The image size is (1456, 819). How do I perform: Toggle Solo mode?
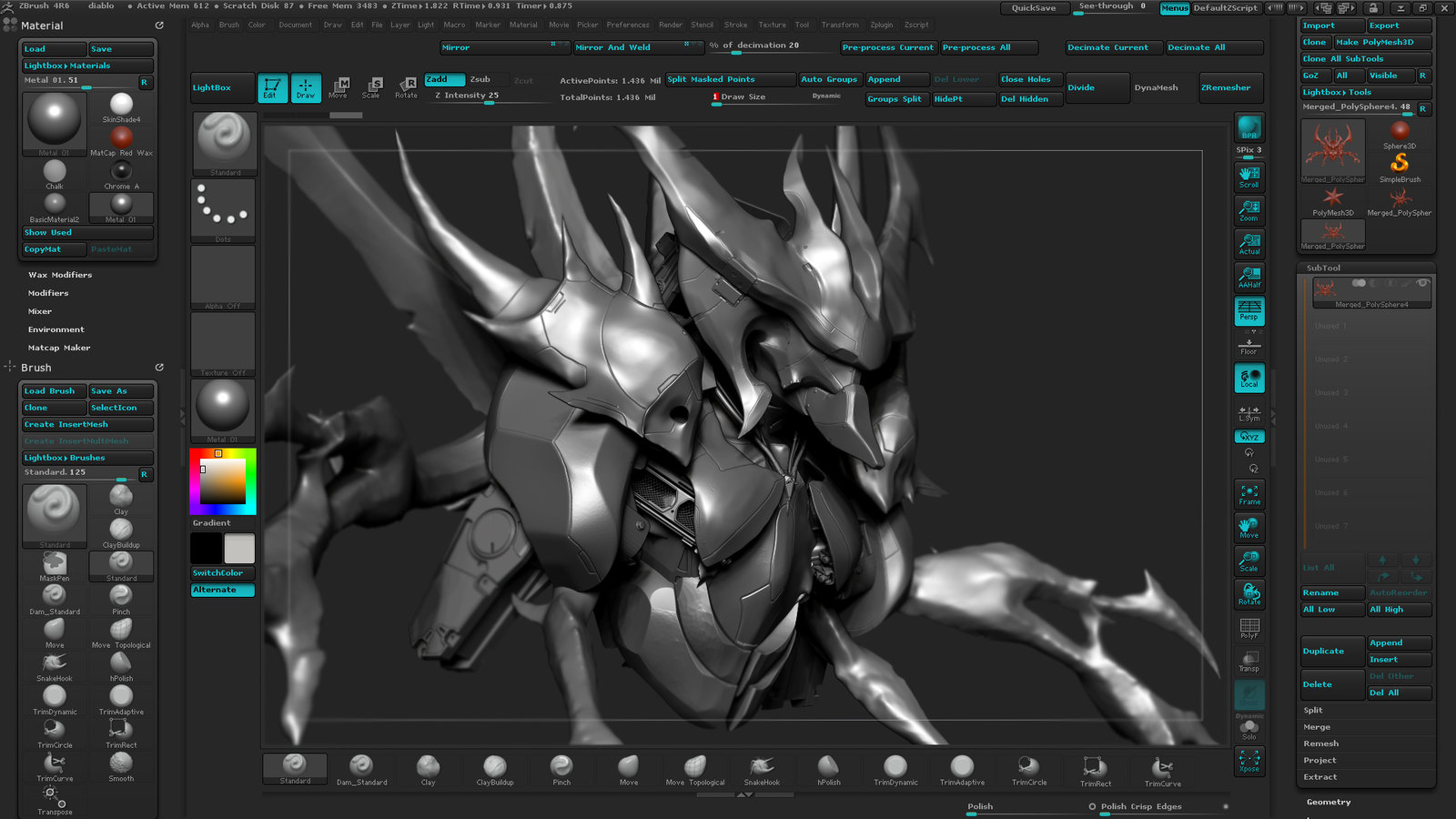click(x=1249, y=729)
